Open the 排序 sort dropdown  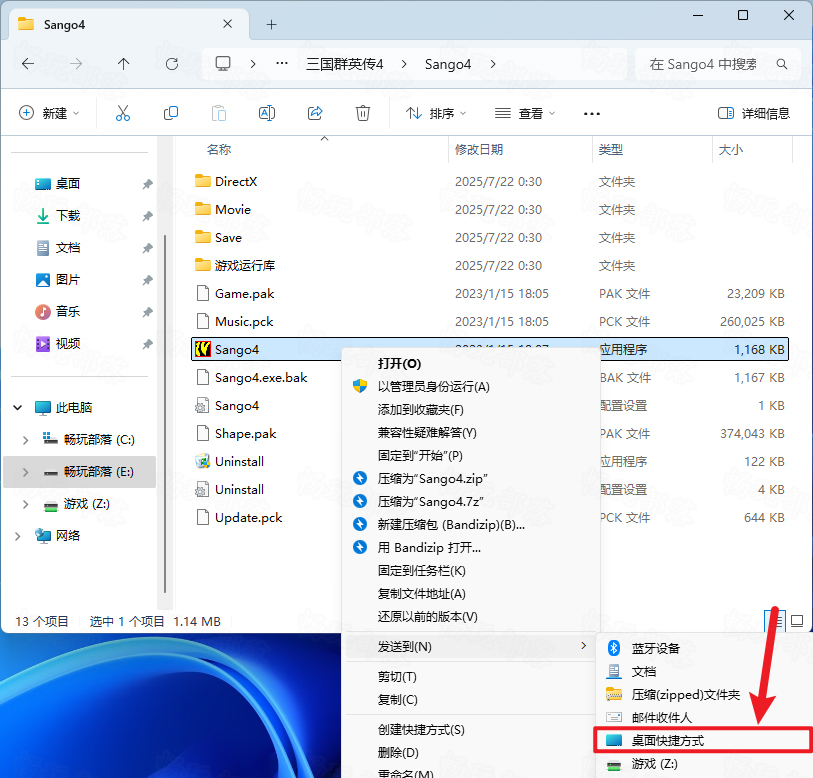[436, 113]
